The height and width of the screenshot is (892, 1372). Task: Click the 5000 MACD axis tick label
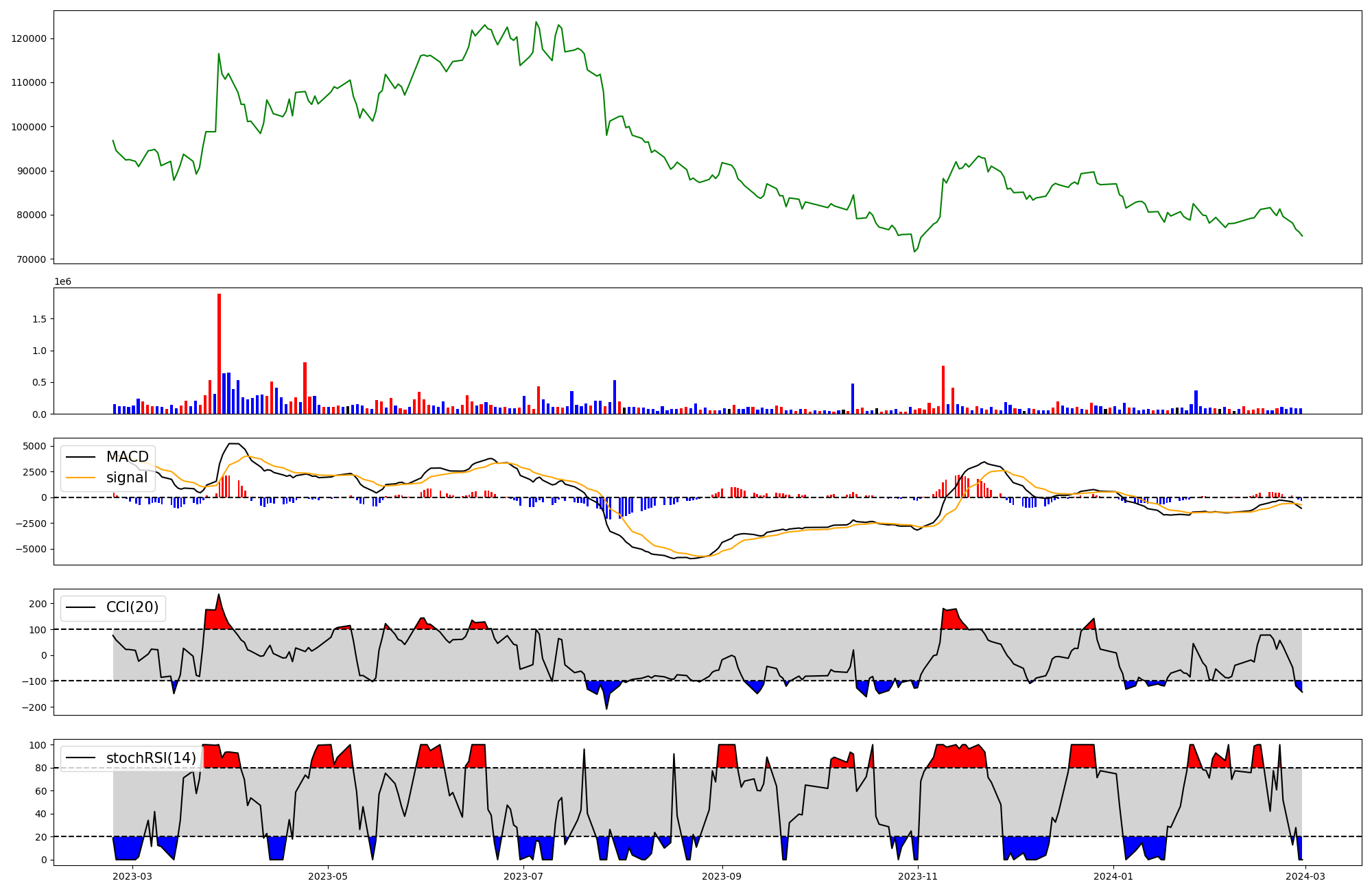click(x=34, y=446)
